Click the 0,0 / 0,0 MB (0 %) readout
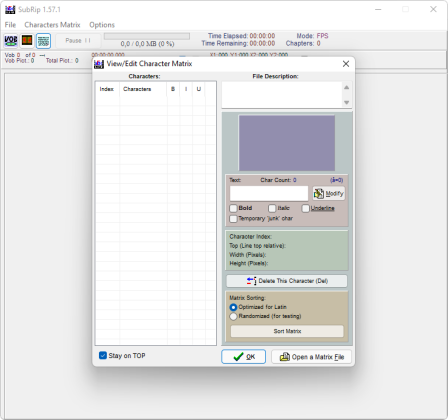 pyautogui.click(x=147, y=44)
